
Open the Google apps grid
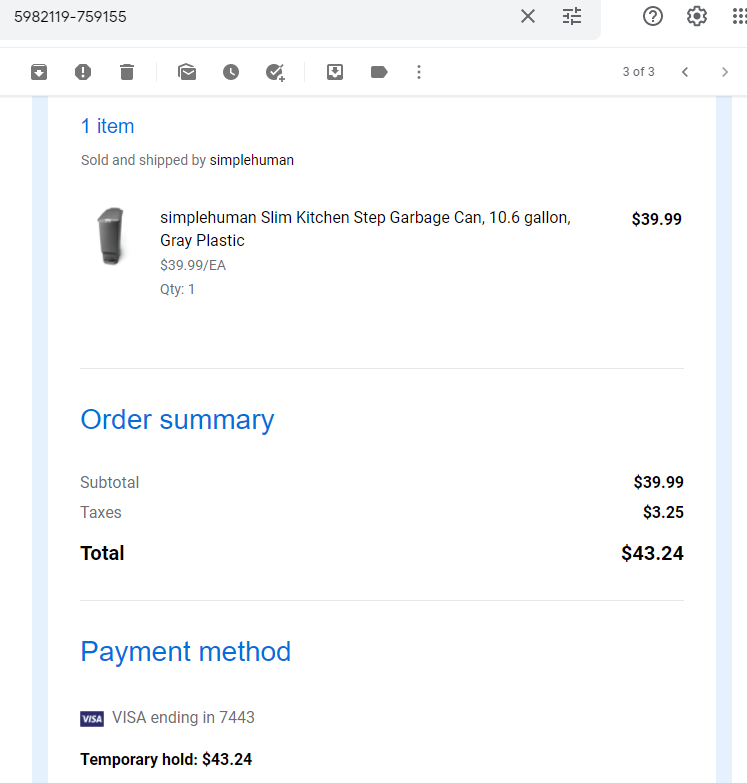pyautogui.click(x=739, y=16)
